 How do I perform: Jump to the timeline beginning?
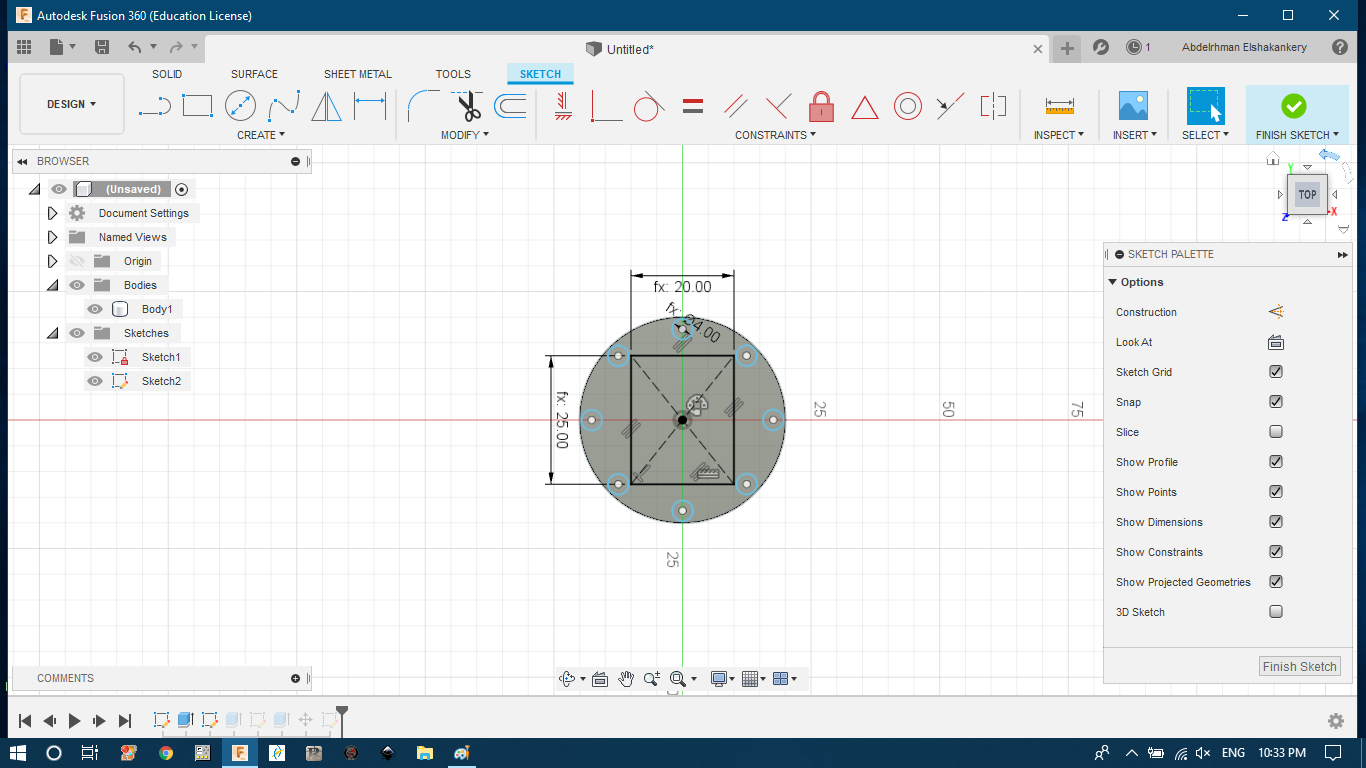tap(25, 720)
